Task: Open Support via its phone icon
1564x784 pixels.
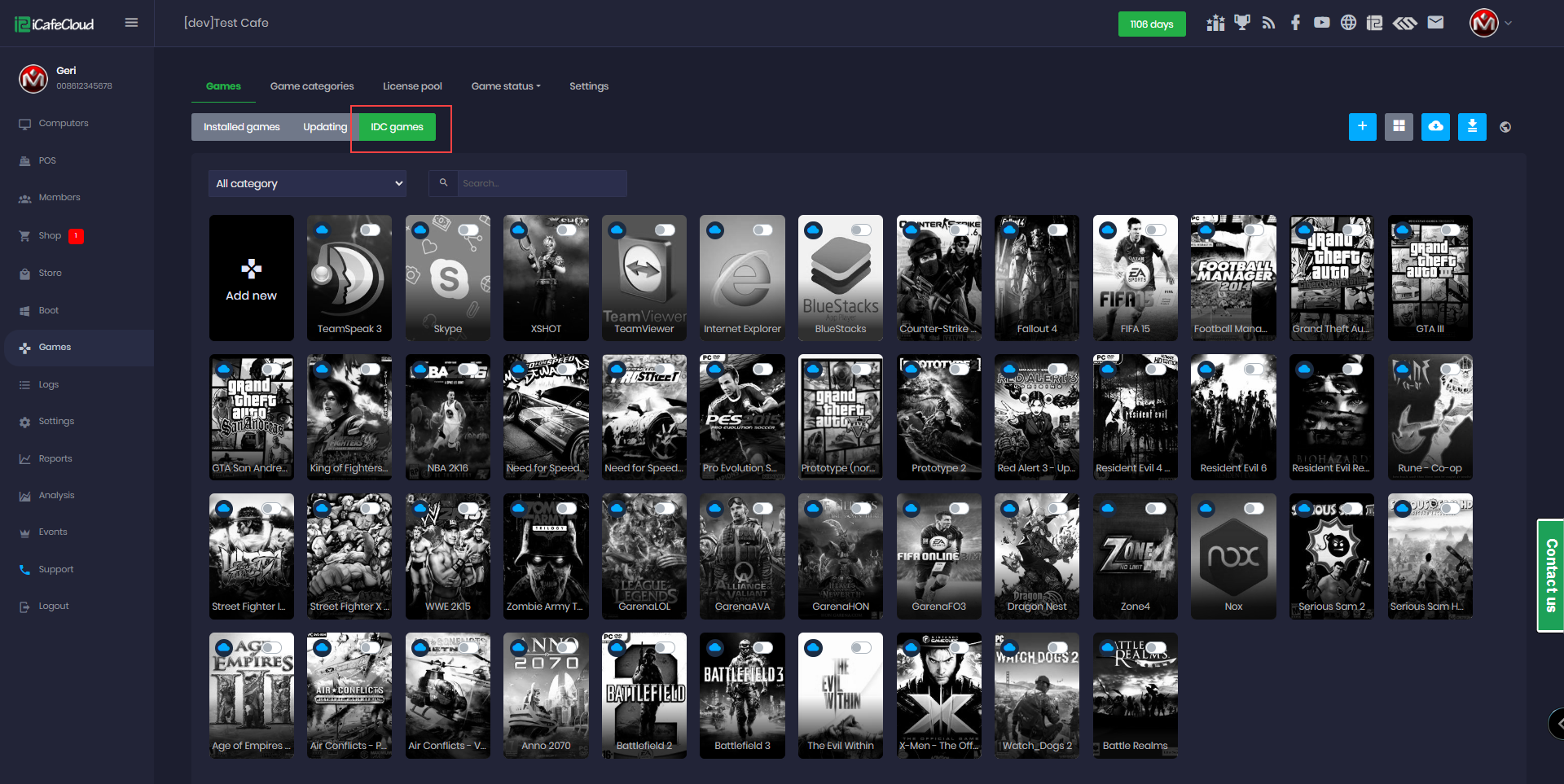Action: pyautogui.click(x=24, y=570)
